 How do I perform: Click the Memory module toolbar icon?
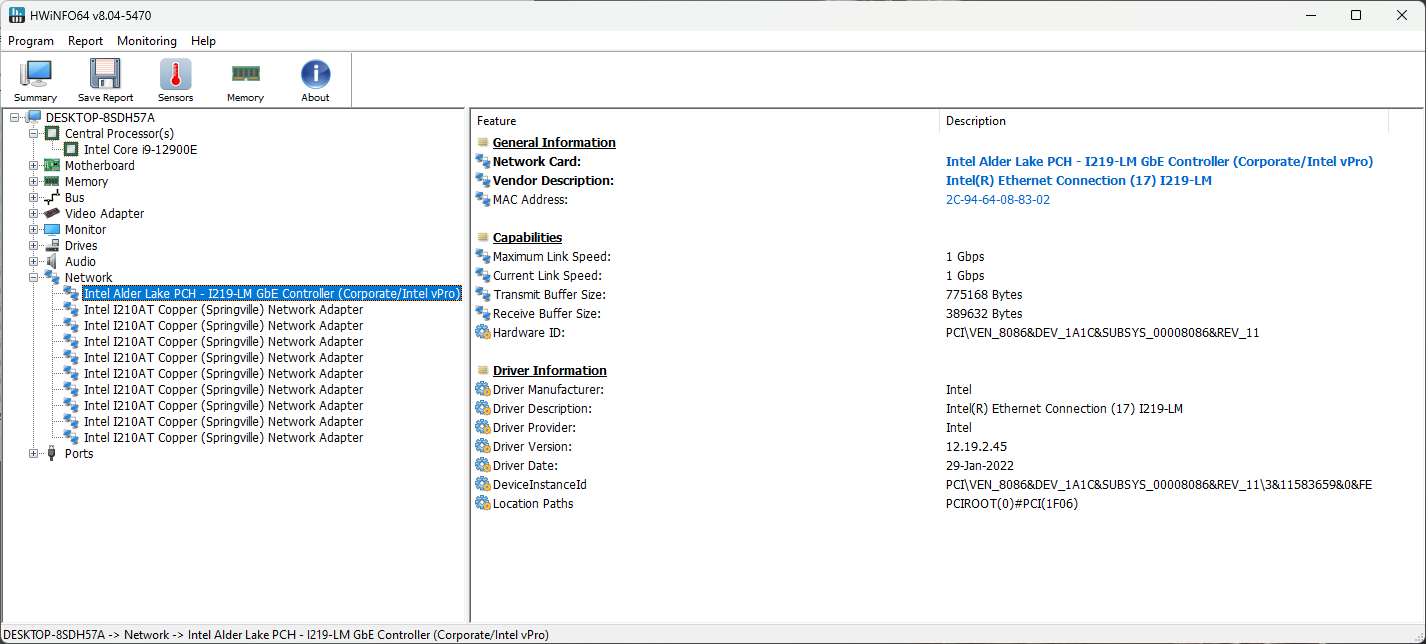click(x=245, y=74)
